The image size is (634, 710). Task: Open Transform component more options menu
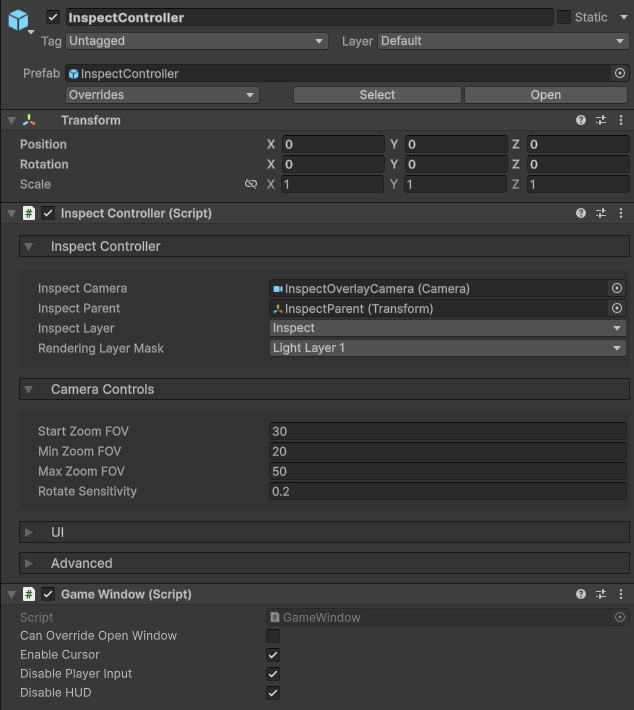click(x=621, y=120)
